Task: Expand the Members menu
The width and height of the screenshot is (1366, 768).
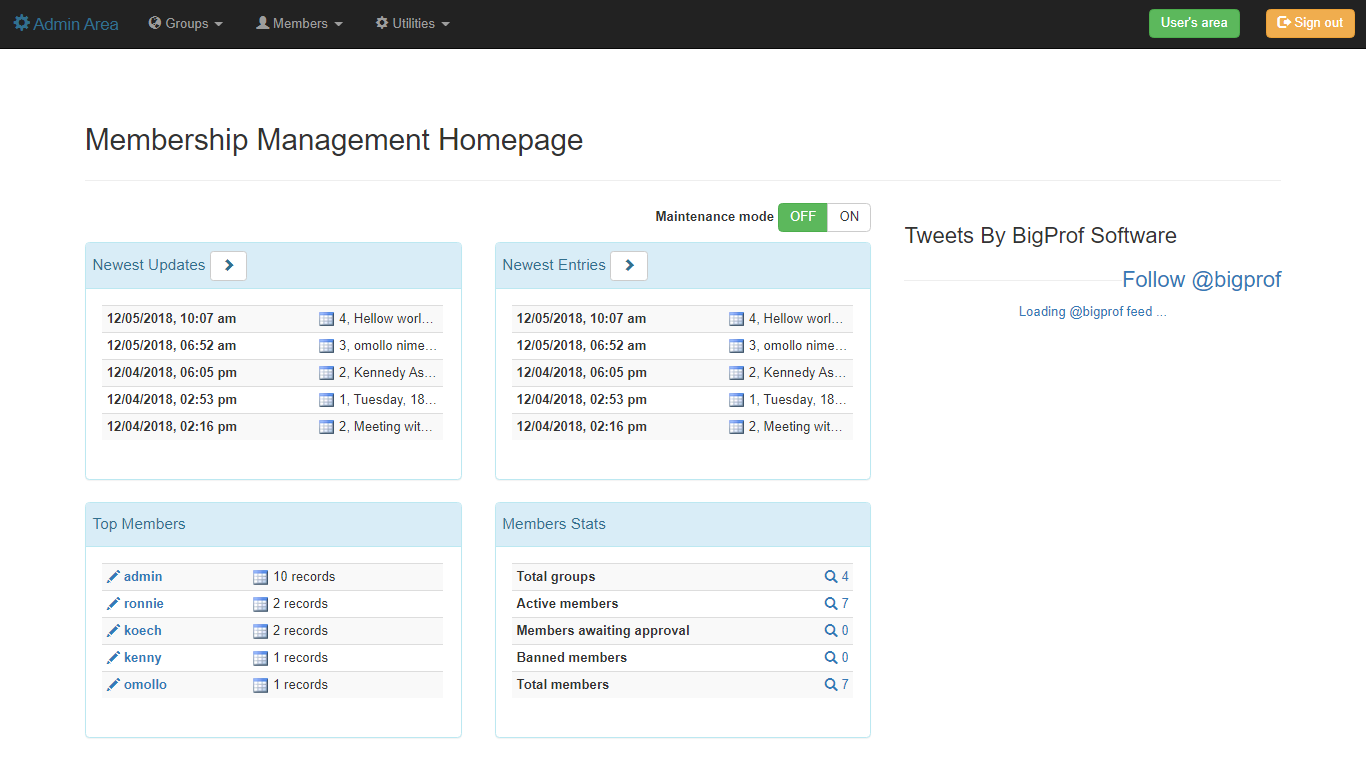Action: coord(298,23)
